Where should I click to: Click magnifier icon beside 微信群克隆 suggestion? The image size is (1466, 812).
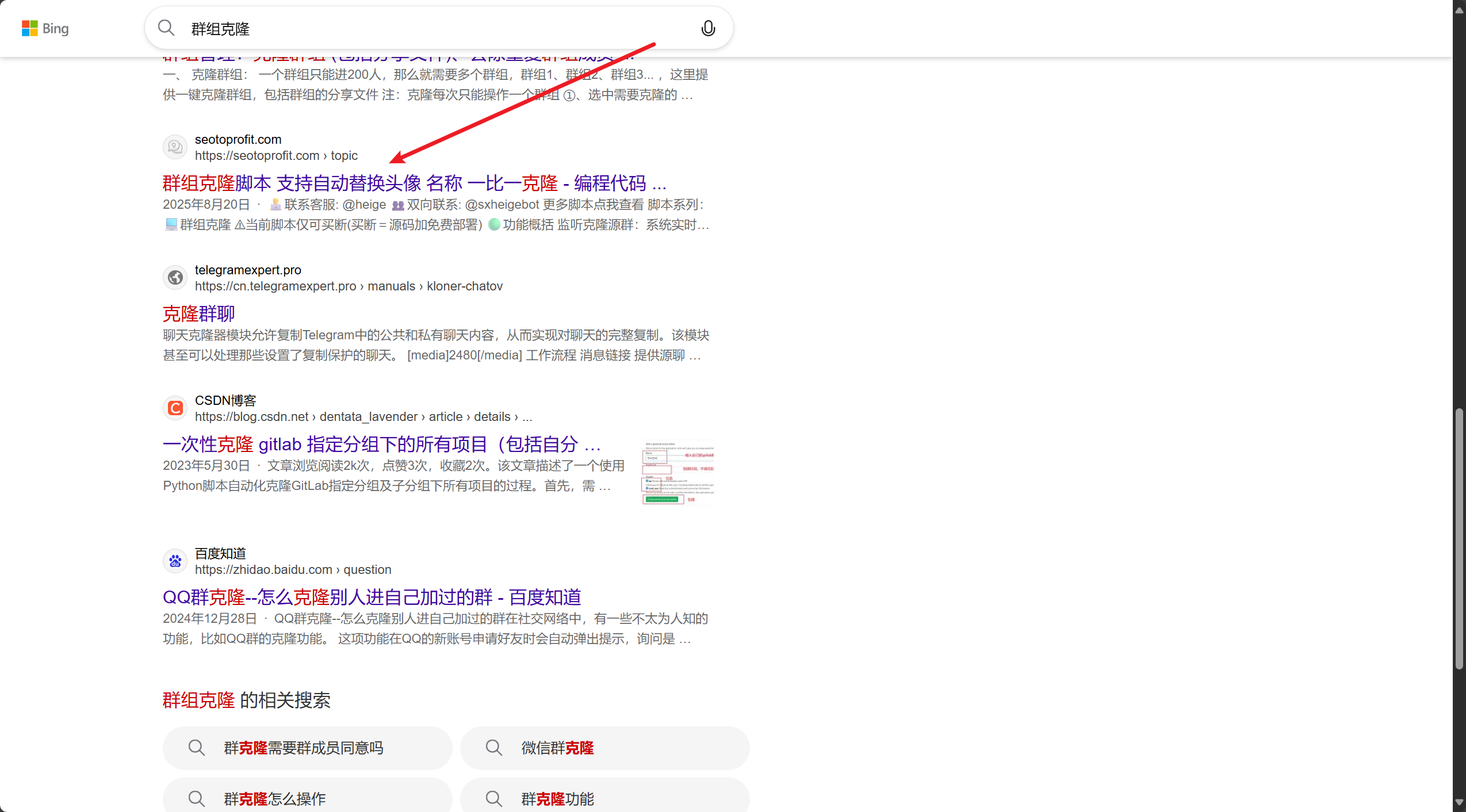[x=493, y=748]
